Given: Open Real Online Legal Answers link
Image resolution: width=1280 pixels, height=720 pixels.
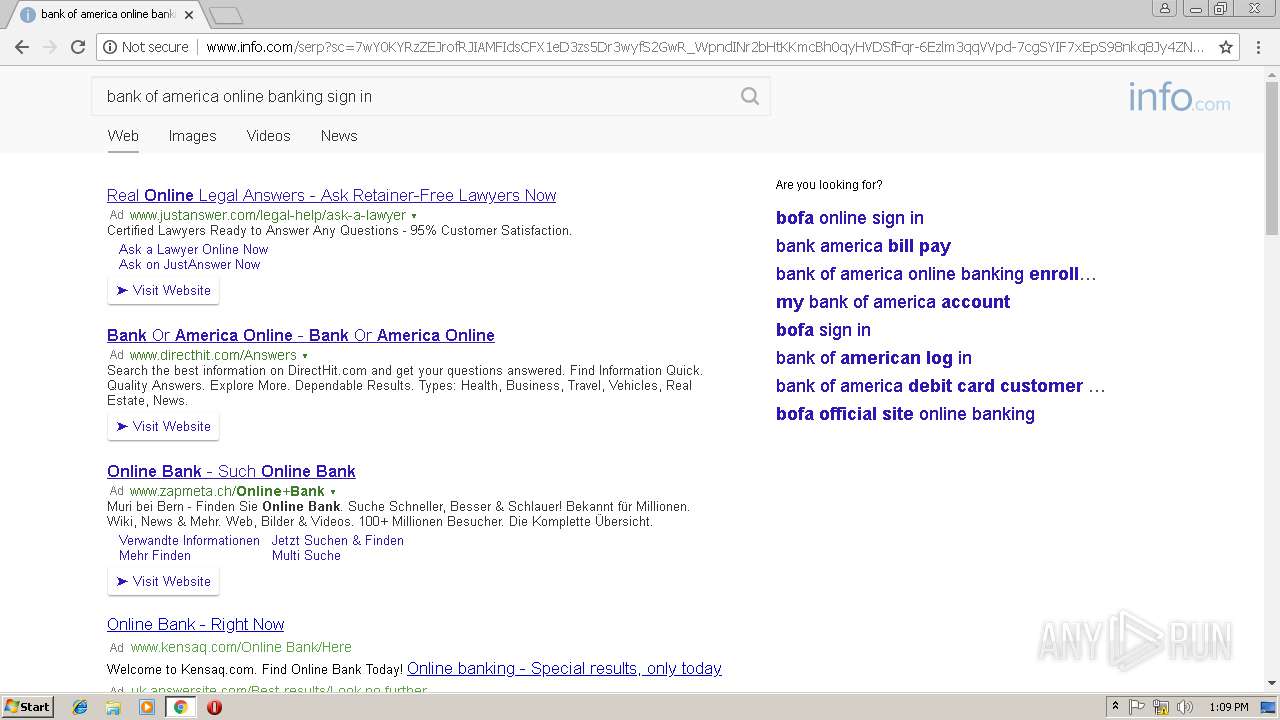Looking at the screenshot, I should tap(331, 195).
